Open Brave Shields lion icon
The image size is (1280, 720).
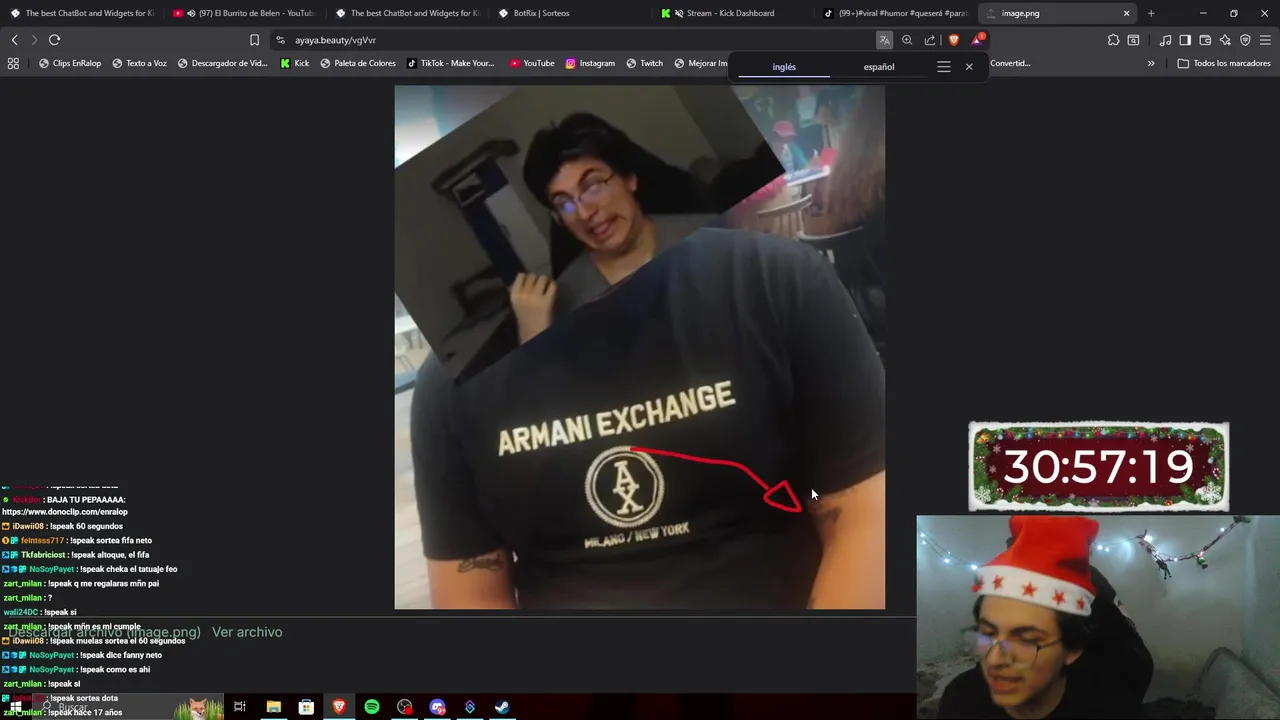coord(953,40)
